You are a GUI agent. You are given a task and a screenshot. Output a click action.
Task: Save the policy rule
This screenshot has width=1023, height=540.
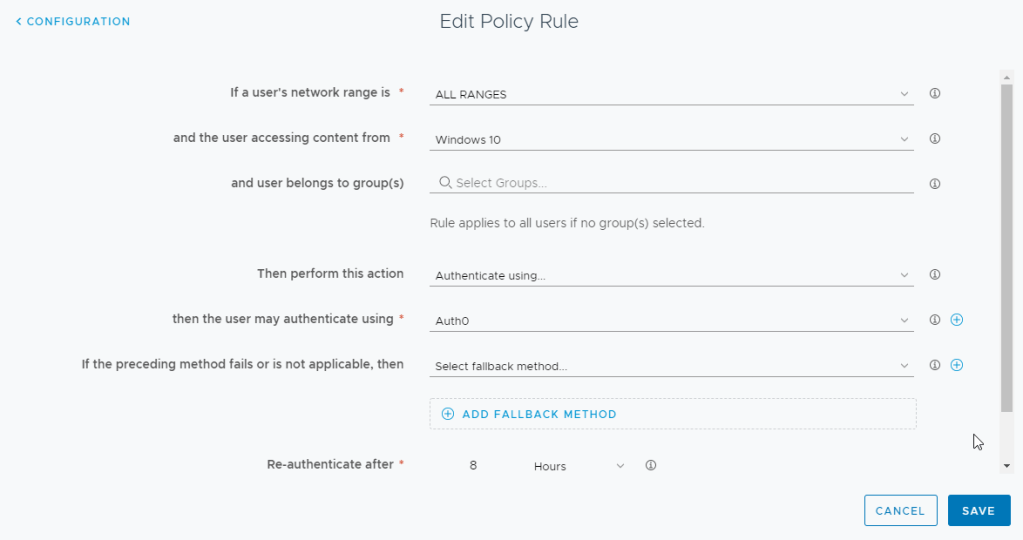[978, 511]
